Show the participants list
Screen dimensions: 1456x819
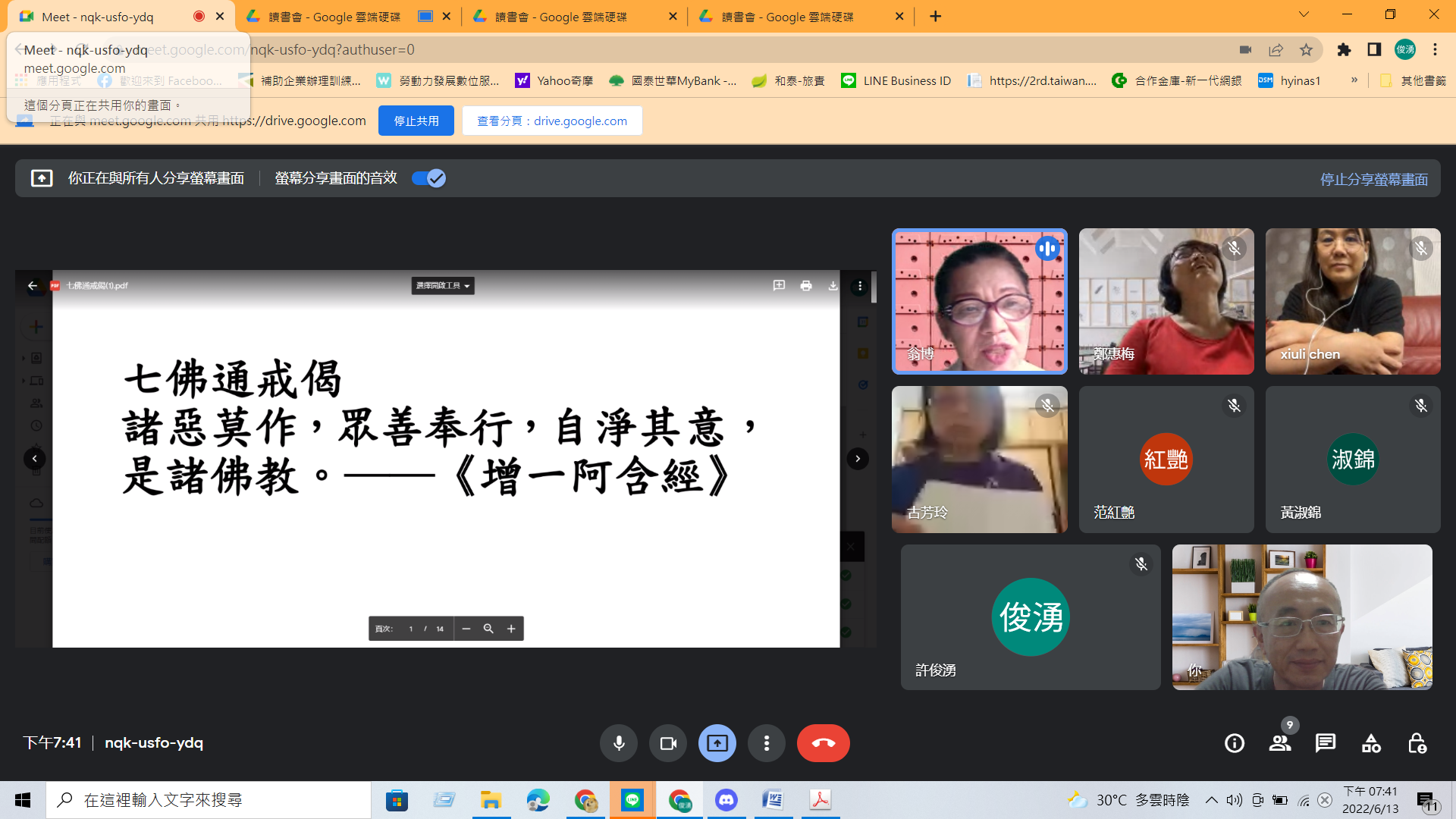pyautogui.click(x=1280, y=743)
